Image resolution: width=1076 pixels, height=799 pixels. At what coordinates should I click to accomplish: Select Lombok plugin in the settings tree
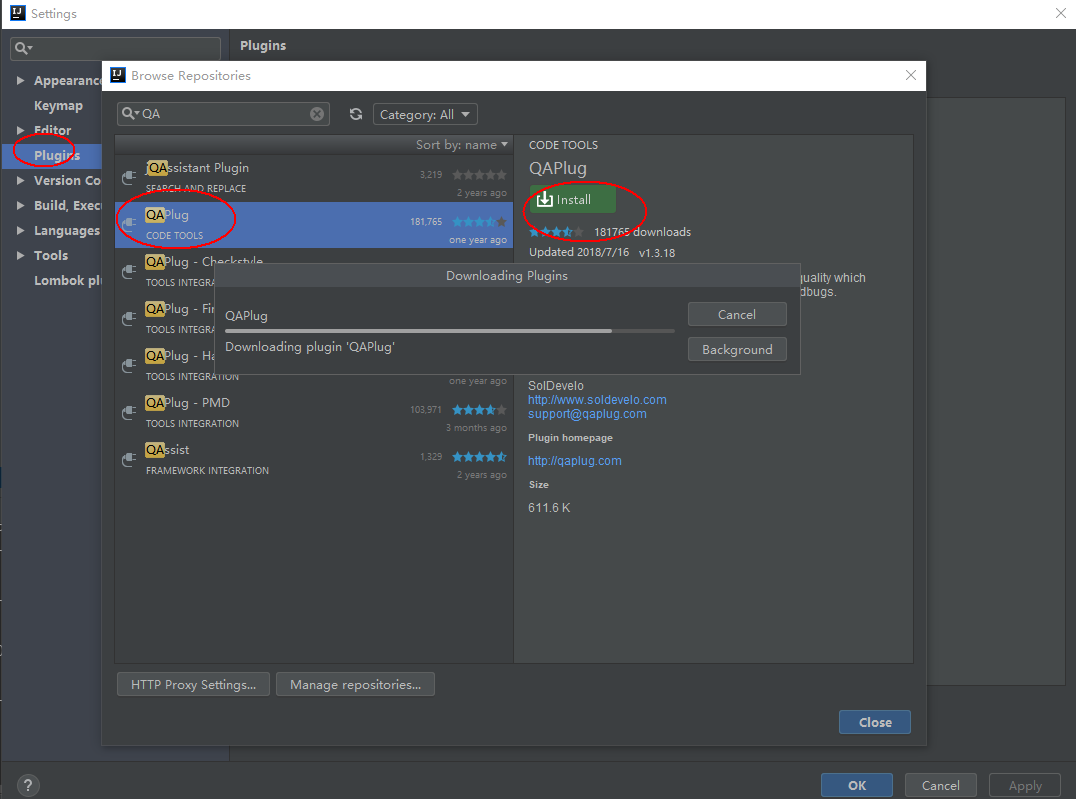click(68, 280)
